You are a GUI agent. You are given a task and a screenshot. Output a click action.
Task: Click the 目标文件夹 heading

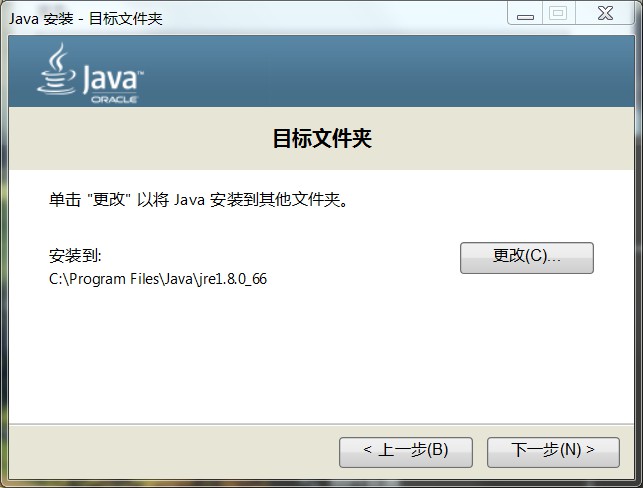pyautogui.click(x=321, y=138)
